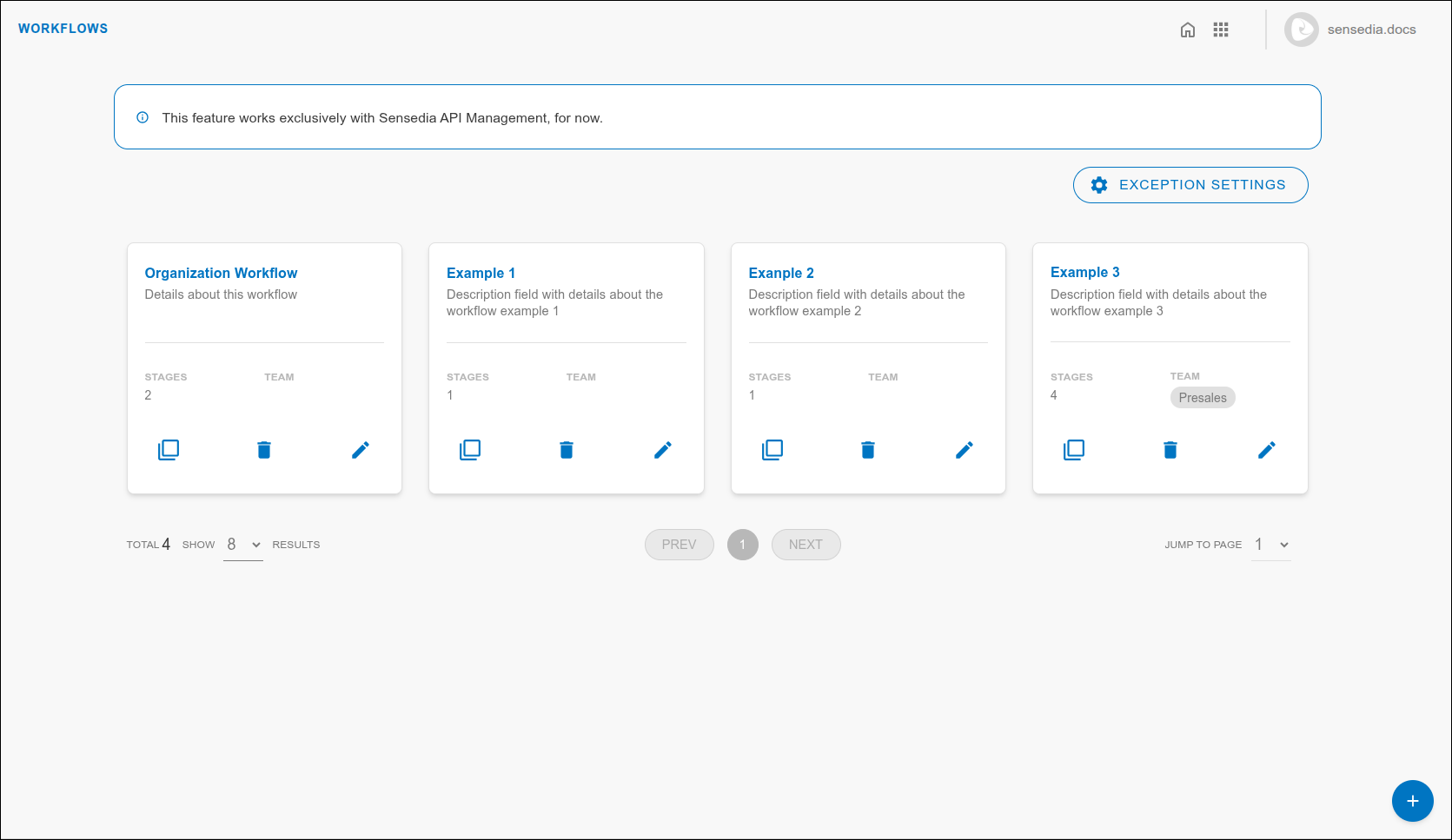Open the Show results count dropdown
The height and width of the screenshot is (840, 1452).
[x=242, y=544]
